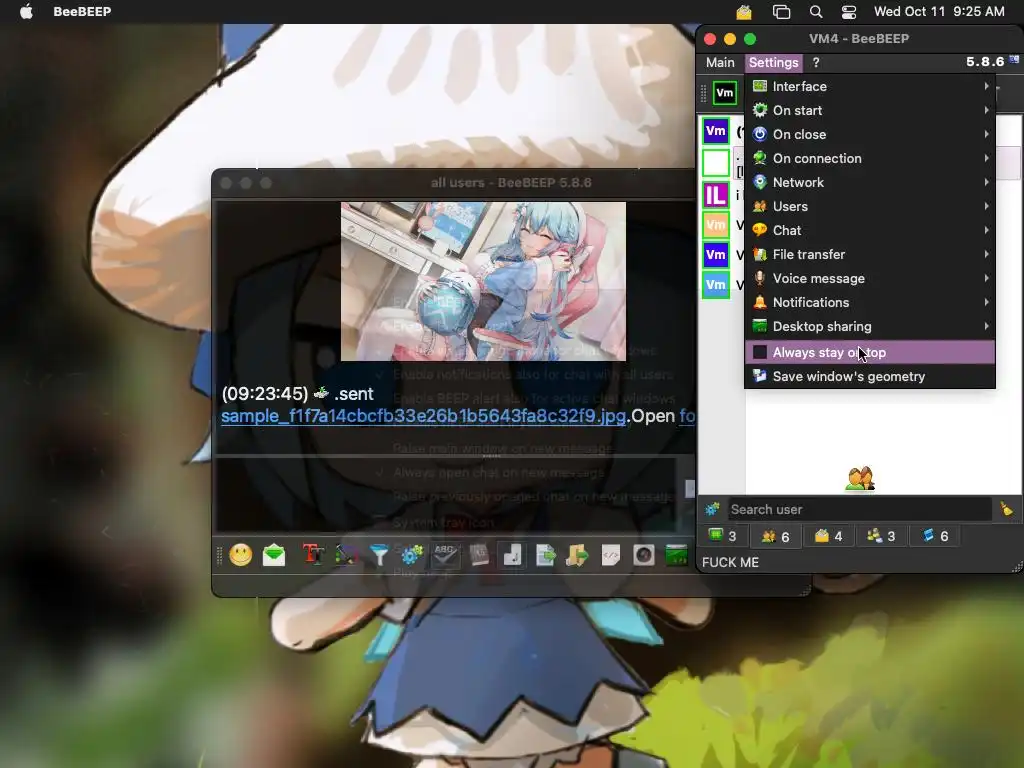1024x768 pixels.
Task: Open the chat font (TT) settings
Action: click(313, 555)
